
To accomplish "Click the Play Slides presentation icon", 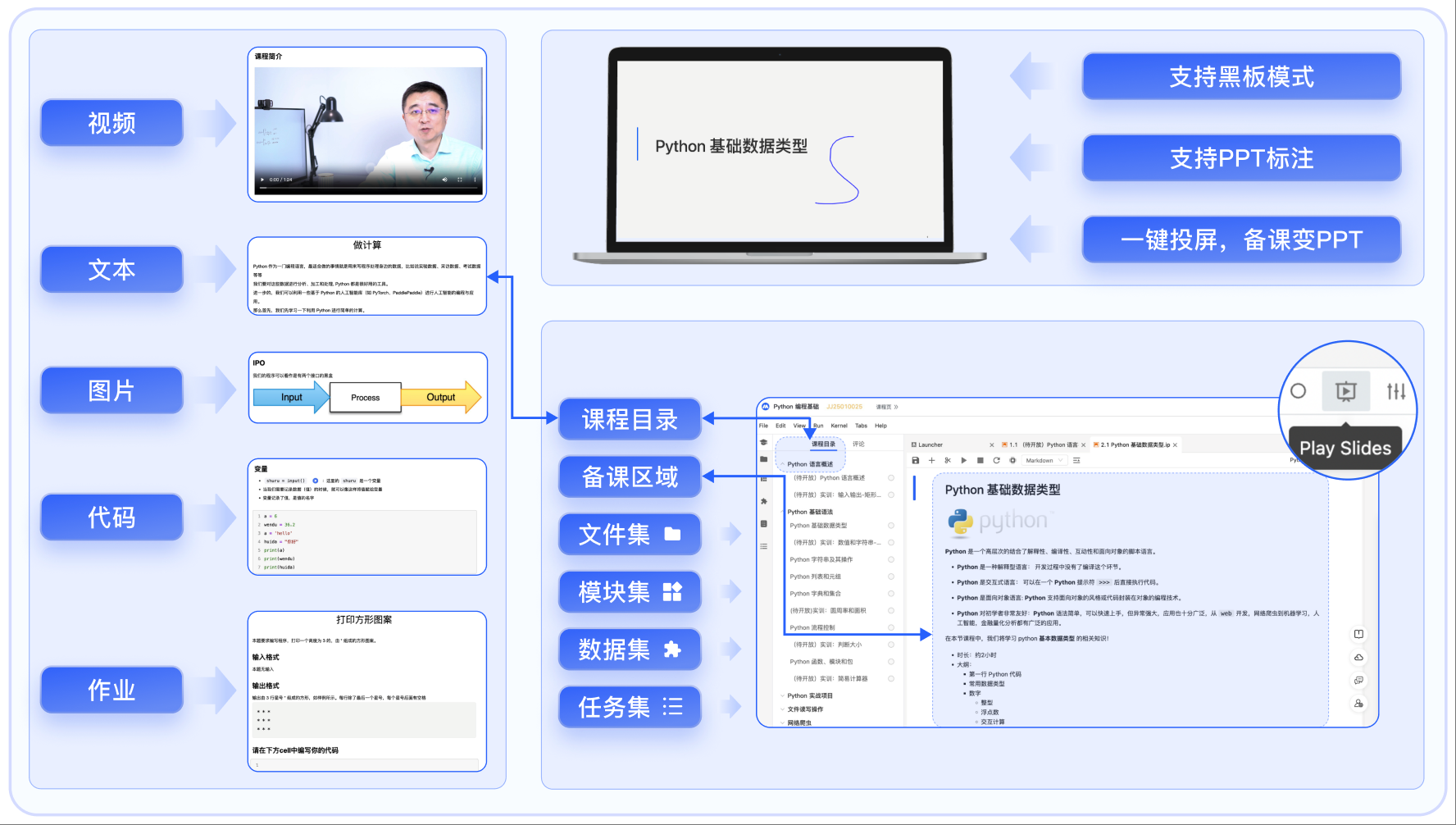I will click(x=1345, y=391).
